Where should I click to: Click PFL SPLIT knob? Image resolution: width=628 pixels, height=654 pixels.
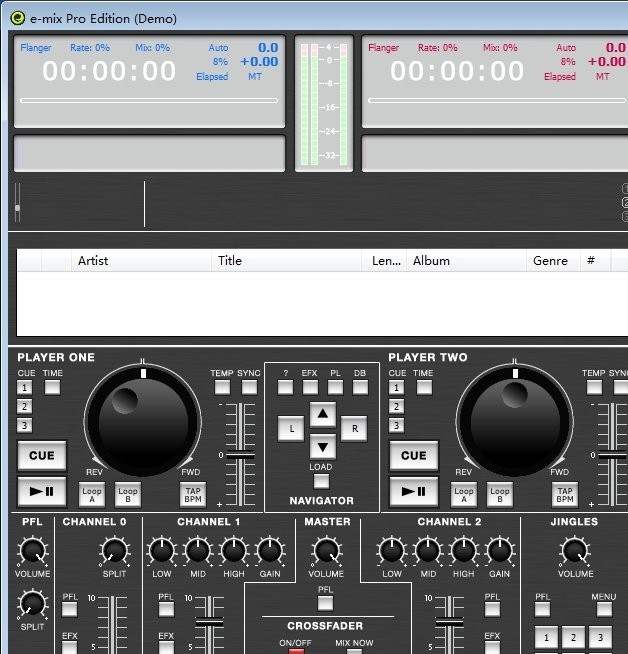point(33,604)
